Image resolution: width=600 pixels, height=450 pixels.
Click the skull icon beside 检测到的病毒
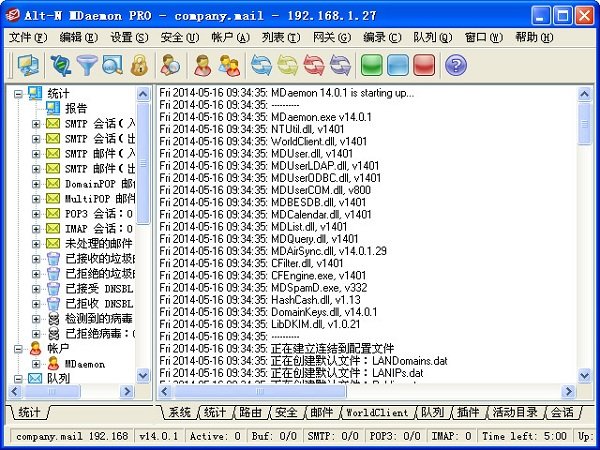pos(54,319)
